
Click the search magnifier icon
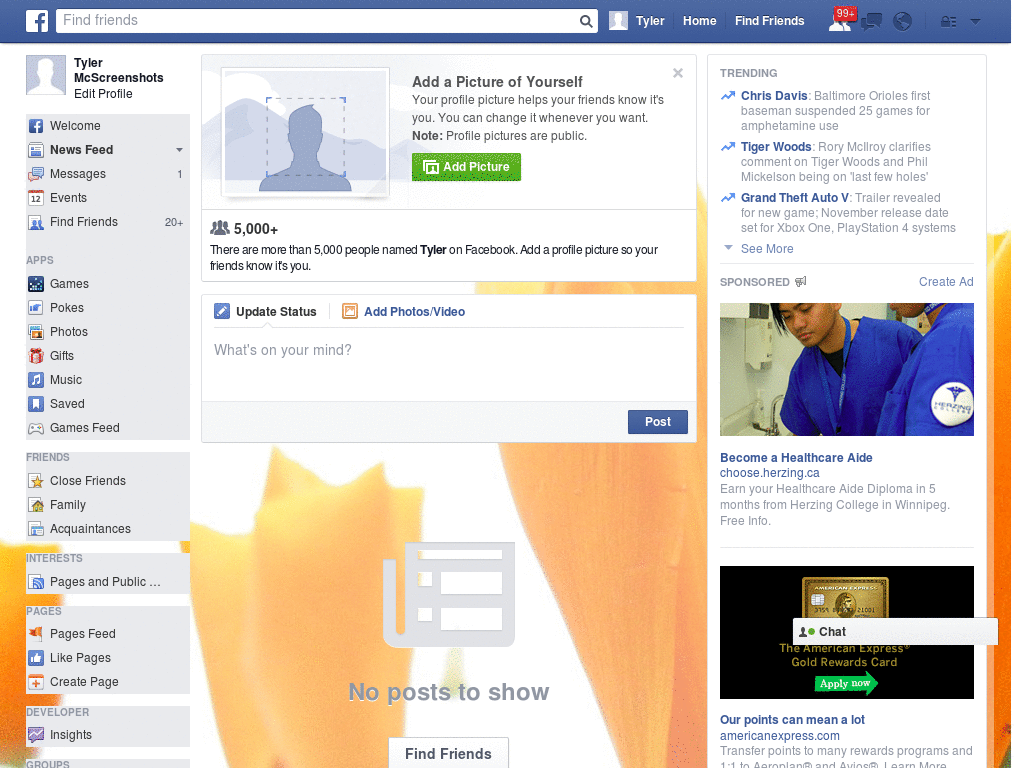[586, 21]
